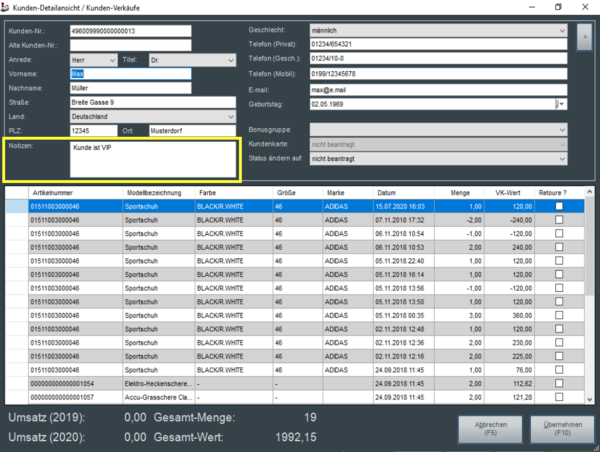The image size is (600, 452).
Task: Click into the Notizen text area
Action: point(150,160)
